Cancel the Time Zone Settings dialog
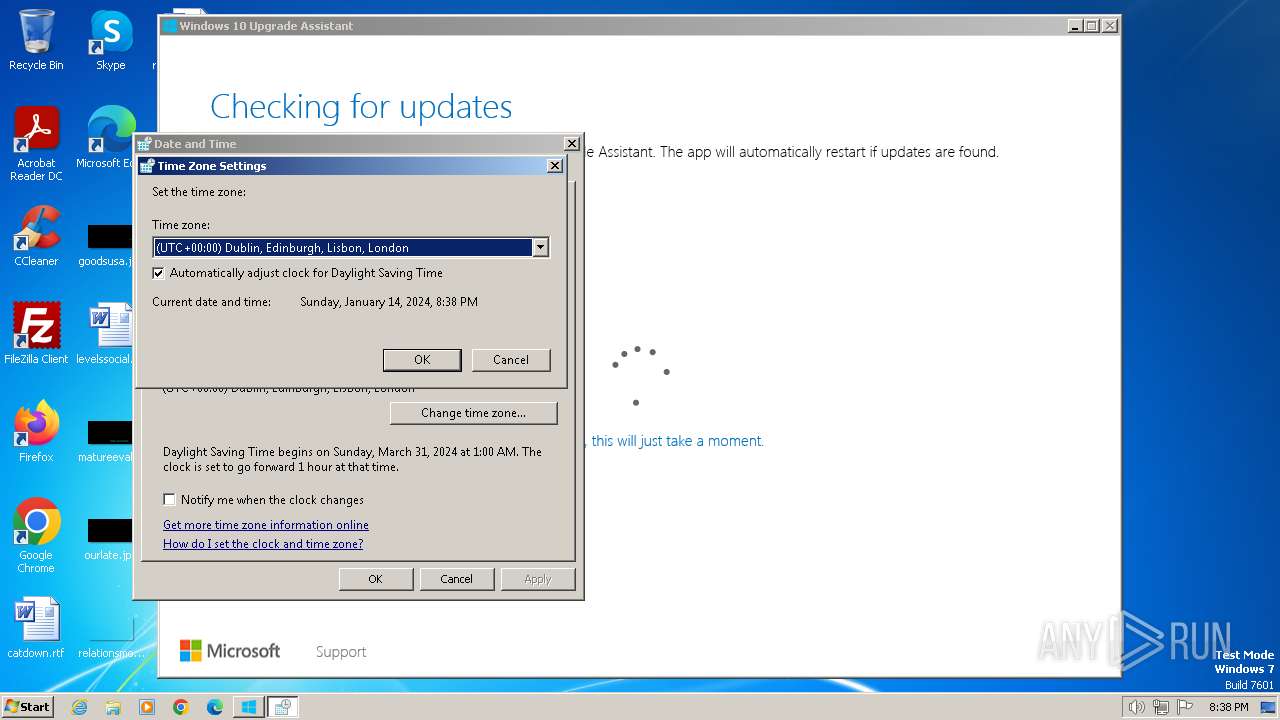This screenshot has height=720, width=1280. [x=511, y=360]
